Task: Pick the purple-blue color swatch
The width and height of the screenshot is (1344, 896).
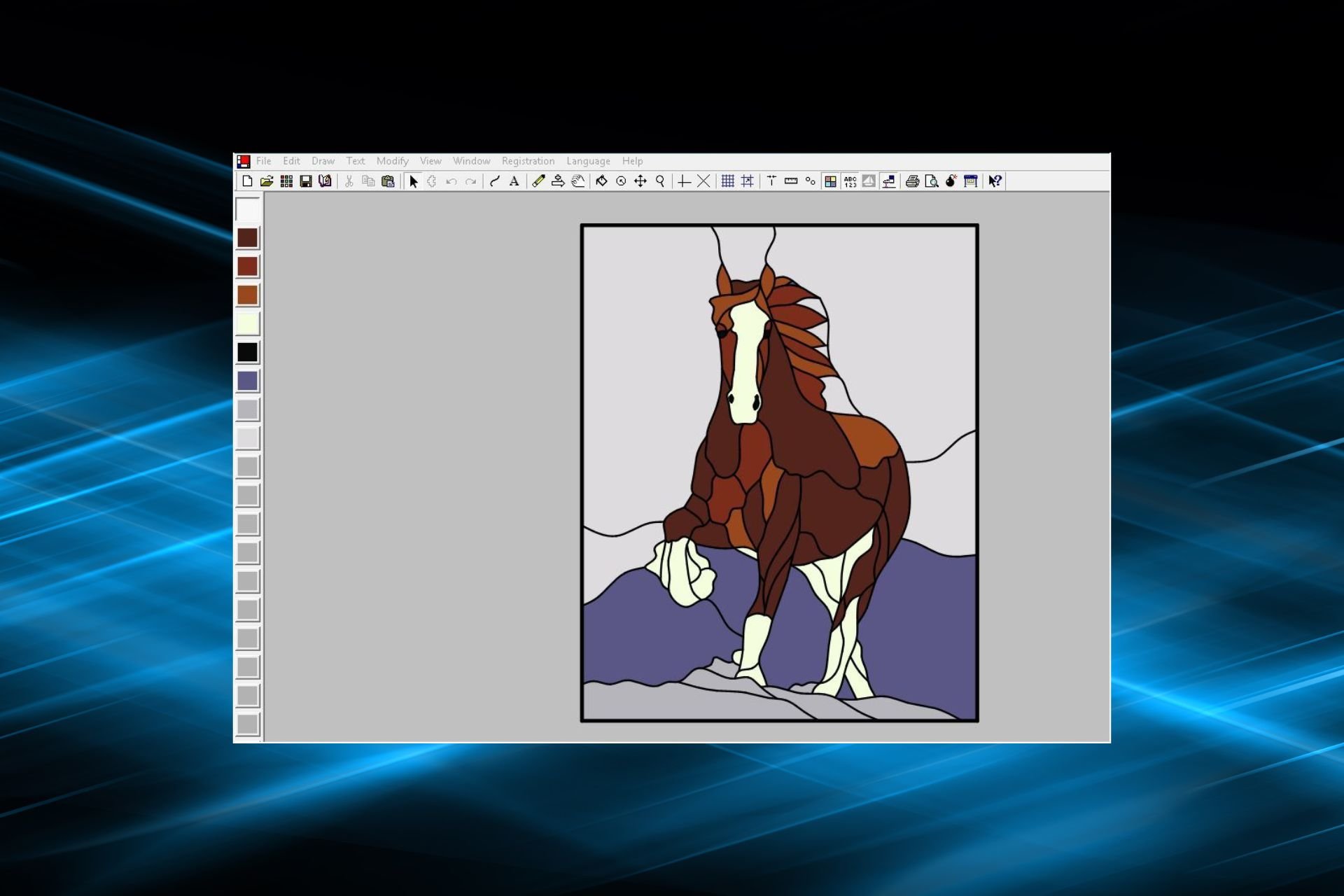Action: coord(247,381)
